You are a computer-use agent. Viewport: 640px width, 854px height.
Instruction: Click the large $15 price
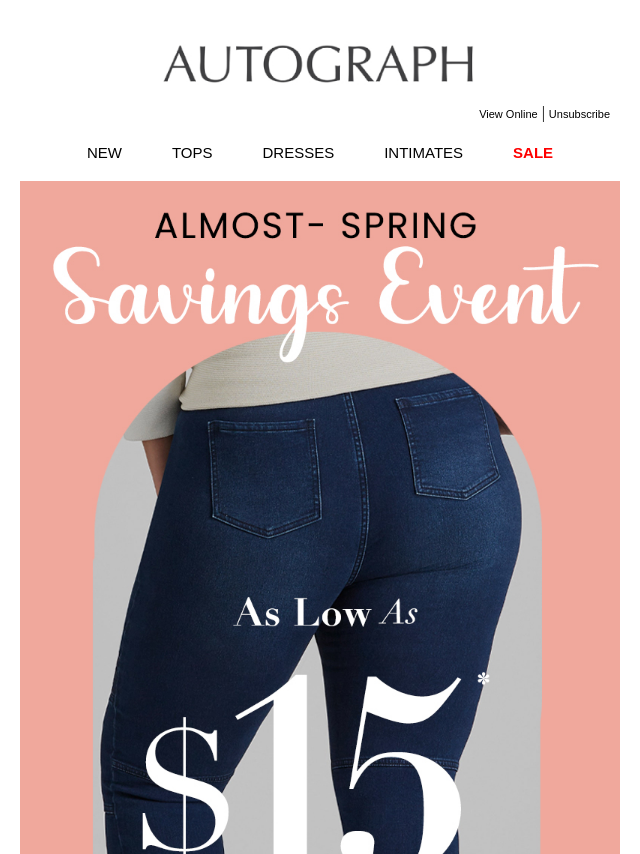[302, 762]
